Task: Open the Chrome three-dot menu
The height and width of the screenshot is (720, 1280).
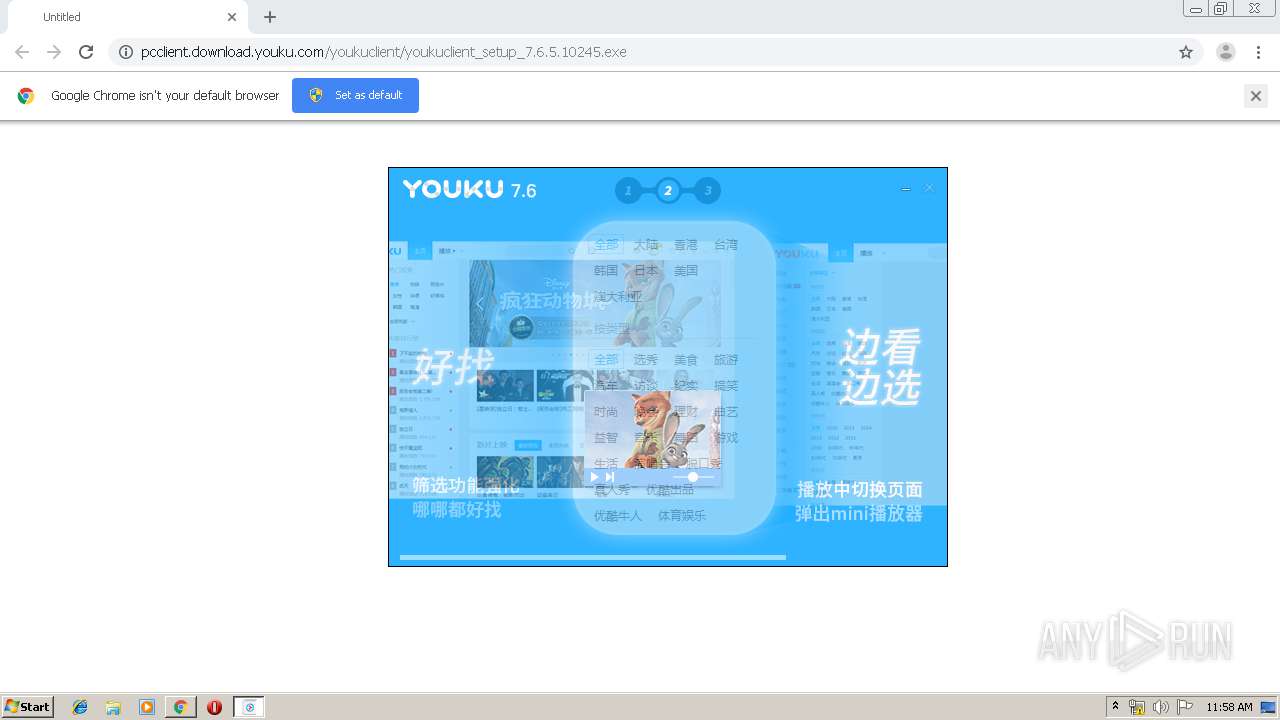Action: (1258, 52)
